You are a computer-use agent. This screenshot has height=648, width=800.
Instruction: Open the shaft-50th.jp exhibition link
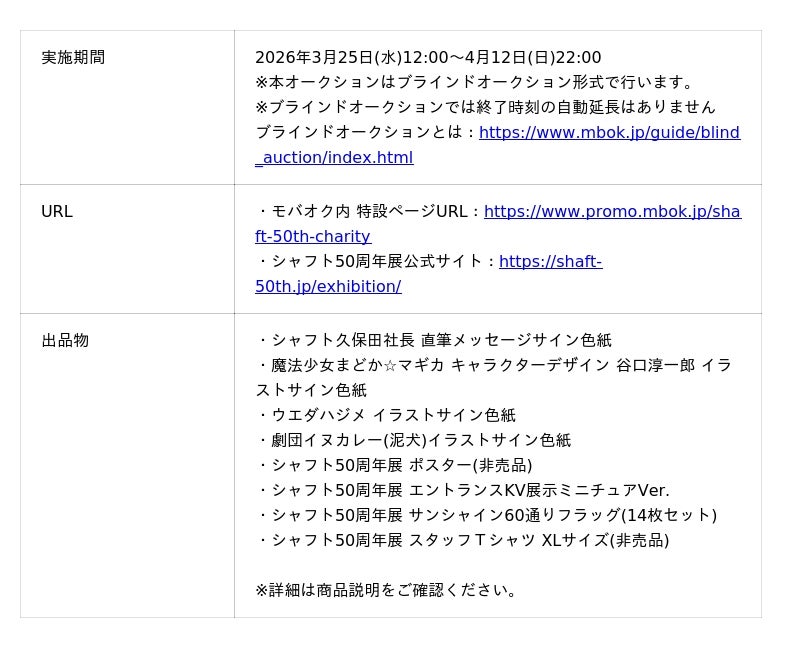coord(550,262)
